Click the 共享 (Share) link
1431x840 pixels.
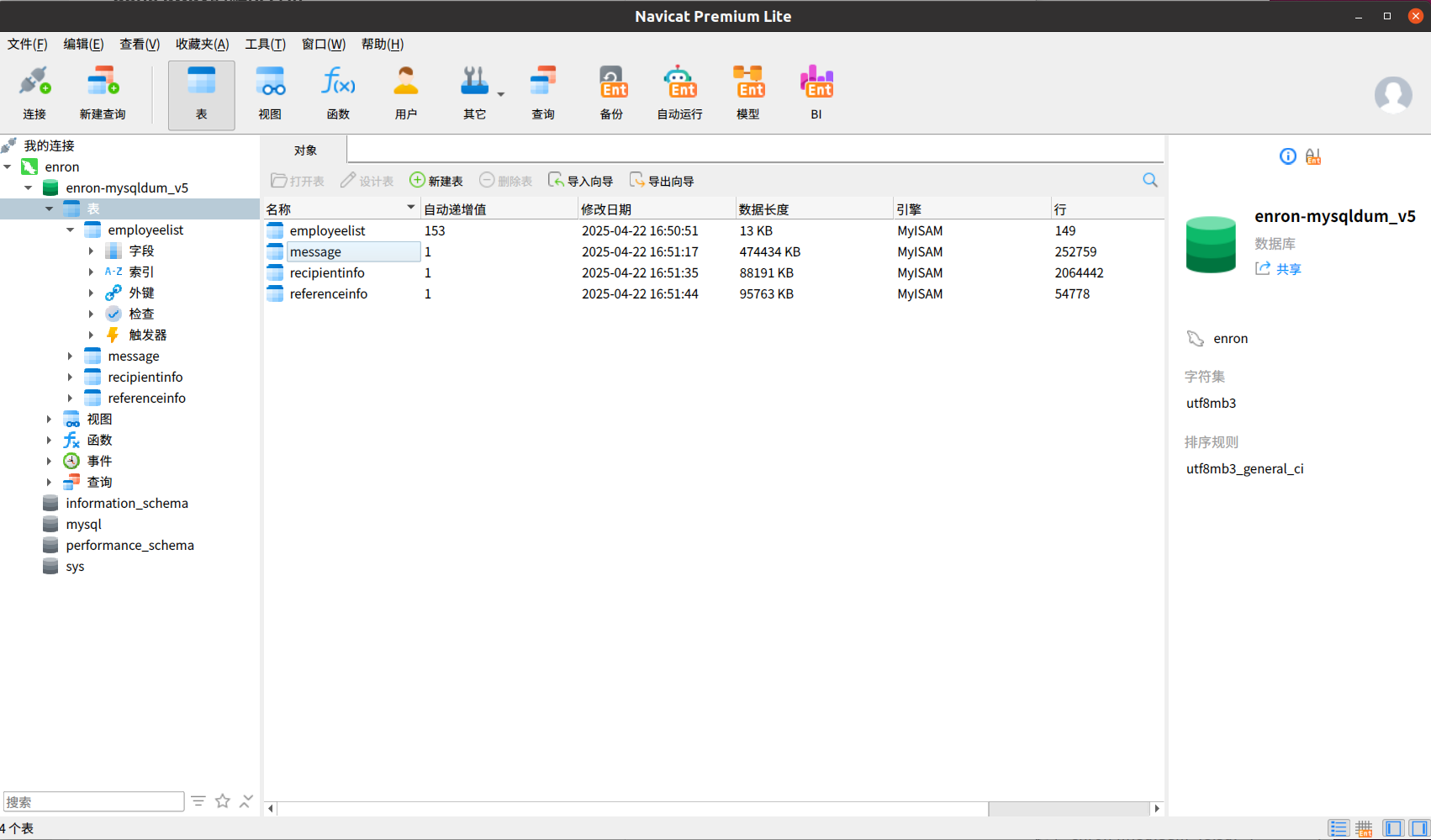click(1278, 269)
